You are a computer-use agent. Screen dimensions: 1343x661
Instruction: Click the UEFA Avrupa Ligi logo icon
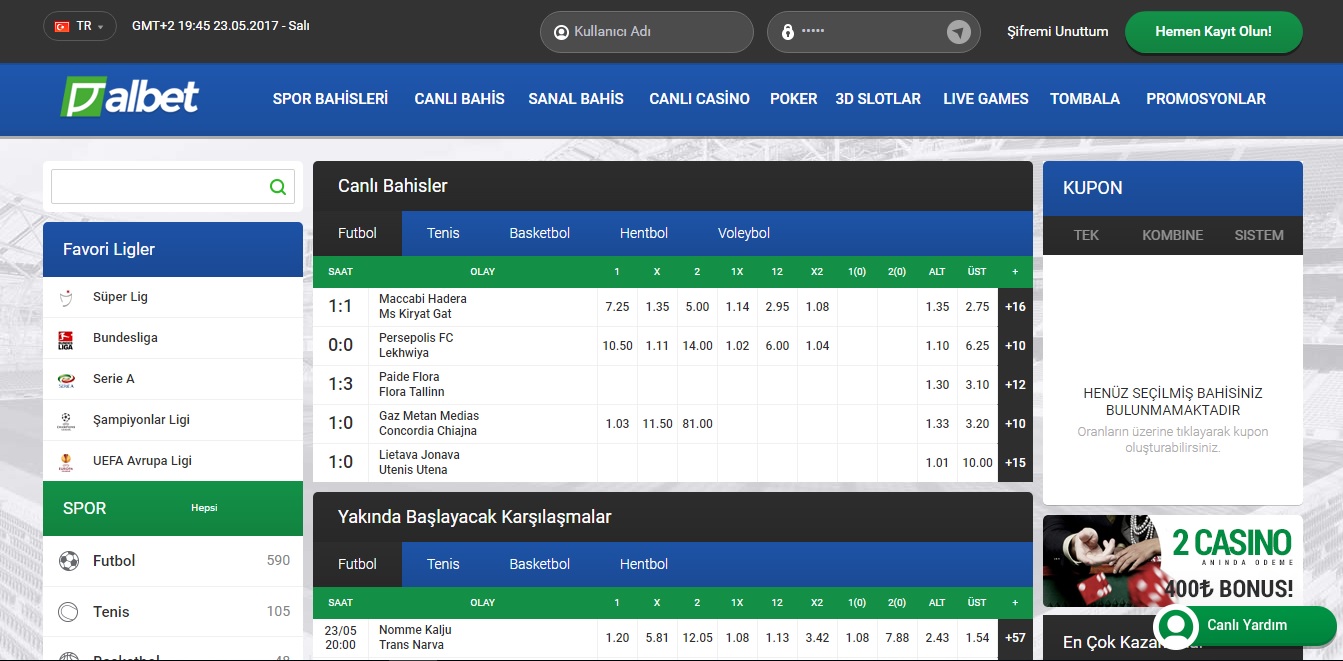point(66,462)
